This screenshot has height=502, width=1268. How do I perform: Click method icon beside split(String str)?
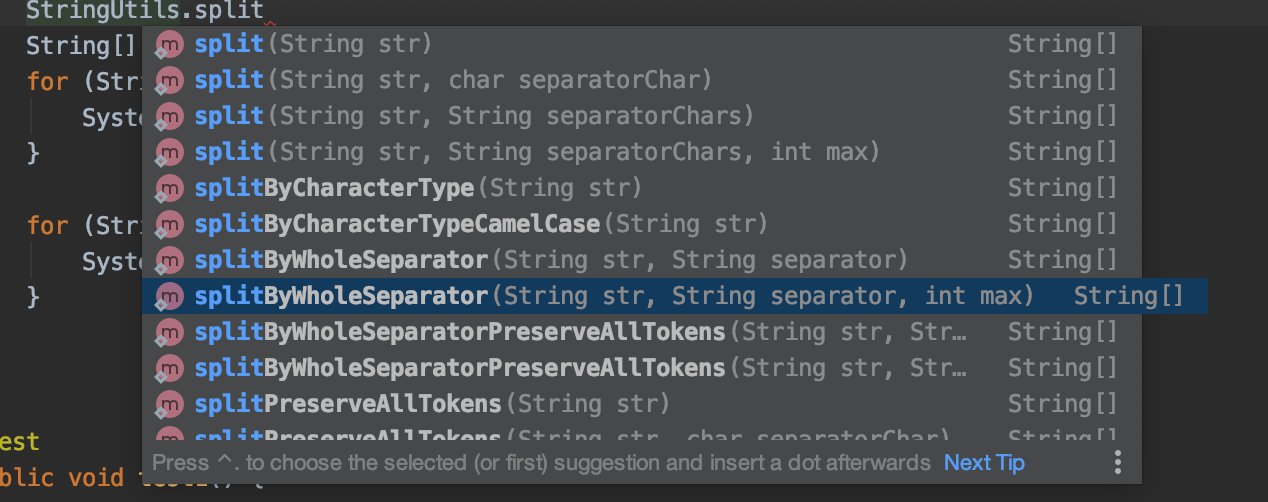pos(171,44)
